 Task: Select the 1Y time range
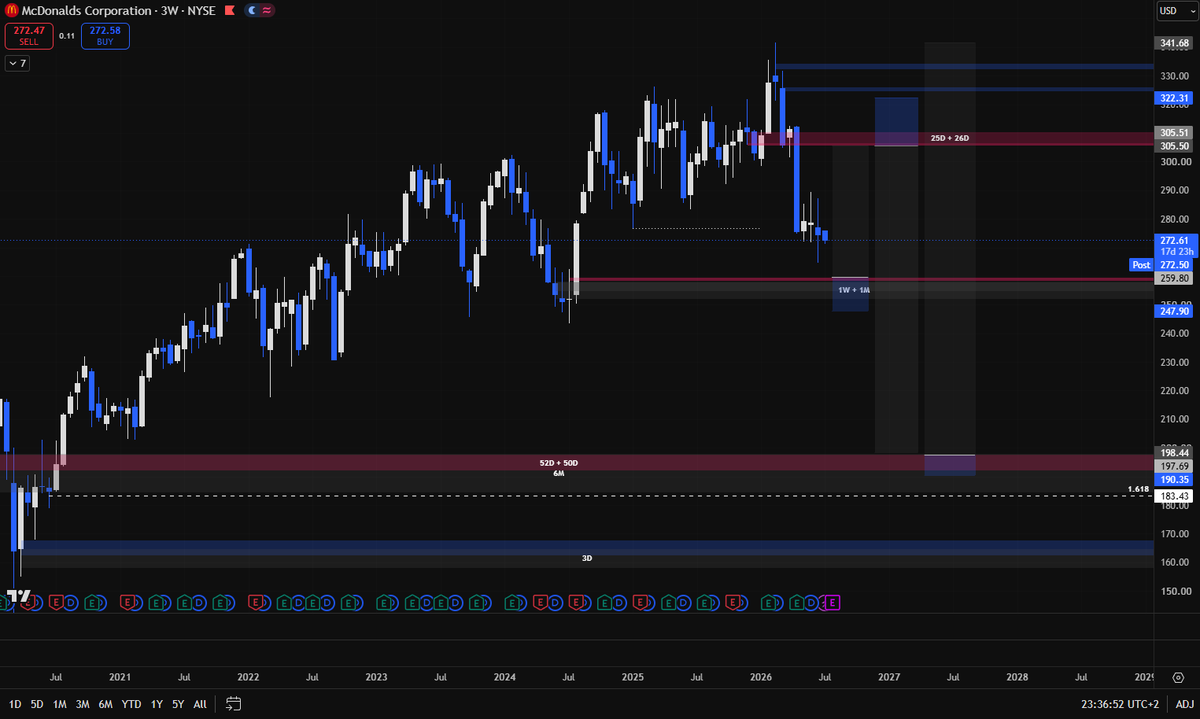click(156, 704)
